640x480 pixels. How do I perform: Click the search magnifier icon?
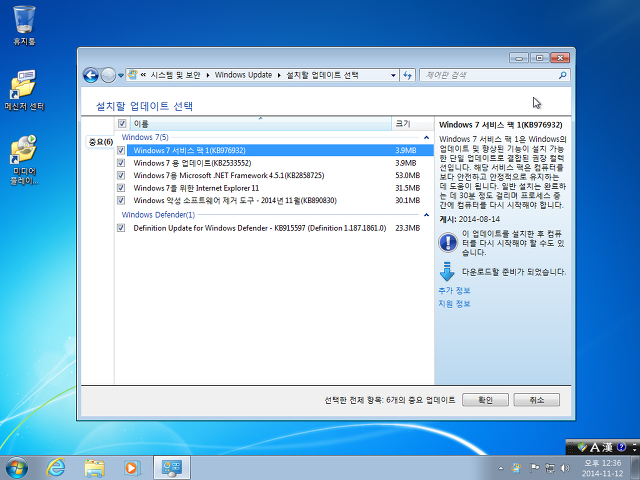[563, 75]
